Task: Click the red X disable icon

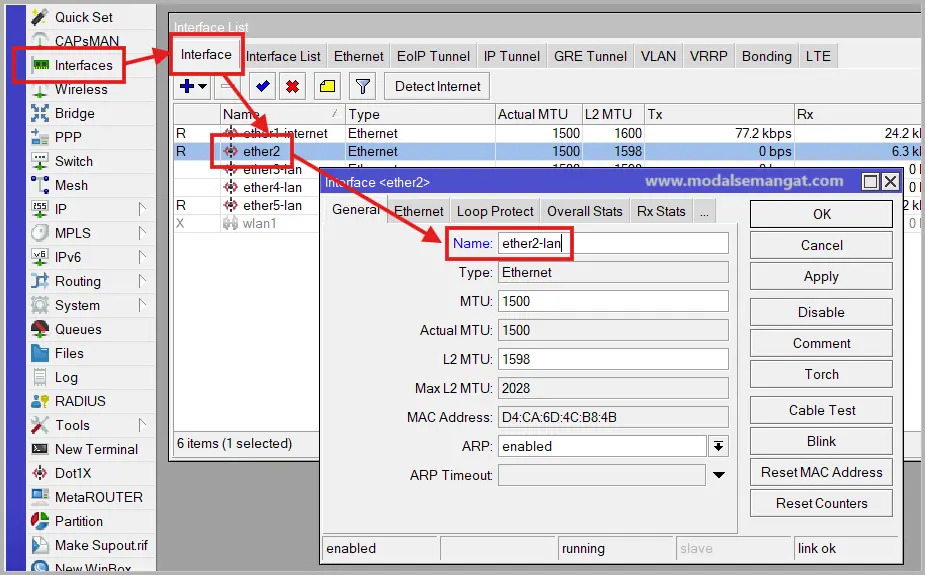Action: pos(292,86)
